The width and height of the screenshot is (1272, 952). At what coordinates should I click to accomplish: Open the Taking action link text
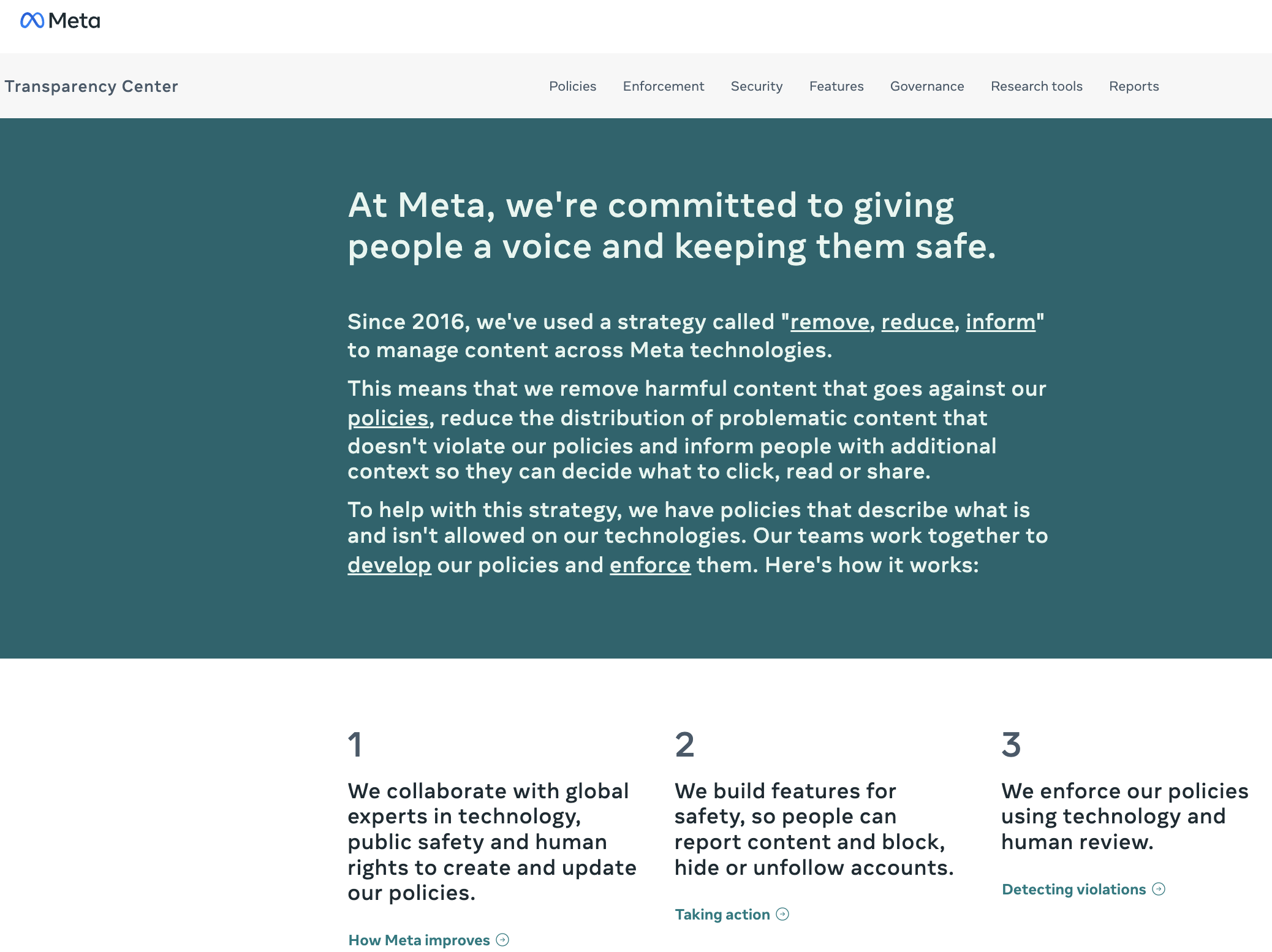click(722, 914)
